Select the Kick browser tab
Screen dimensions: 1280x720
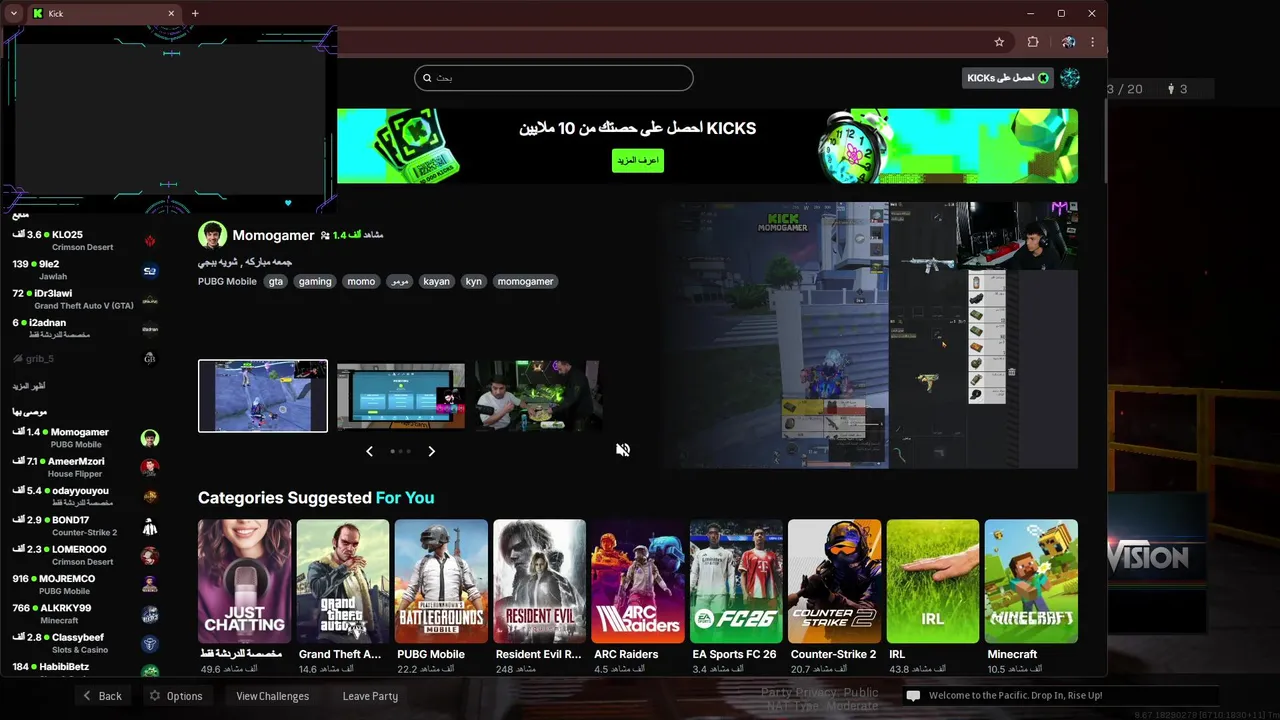pos(103,13)
